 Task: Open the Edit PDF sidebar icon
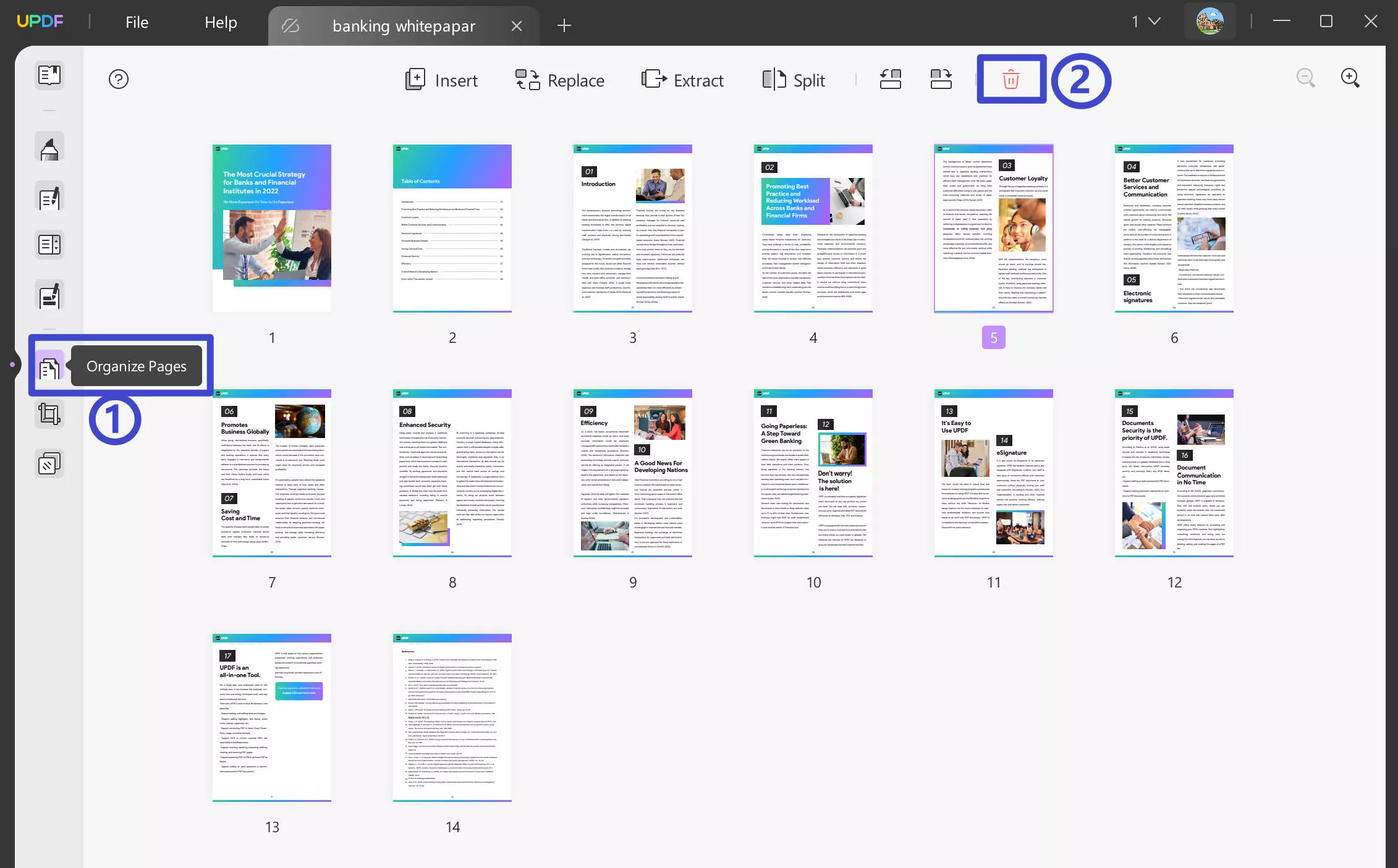point(49,198)
